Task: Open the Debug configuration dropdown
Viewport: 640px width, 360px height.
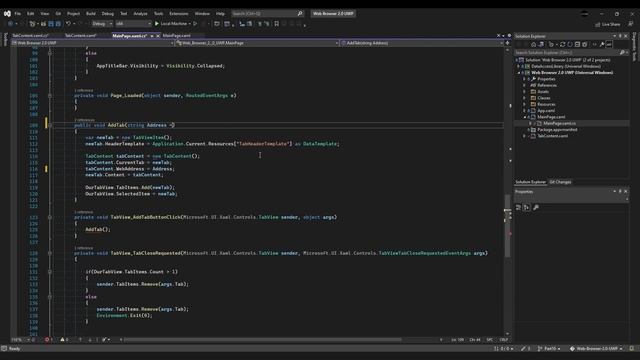Action: 102,24
